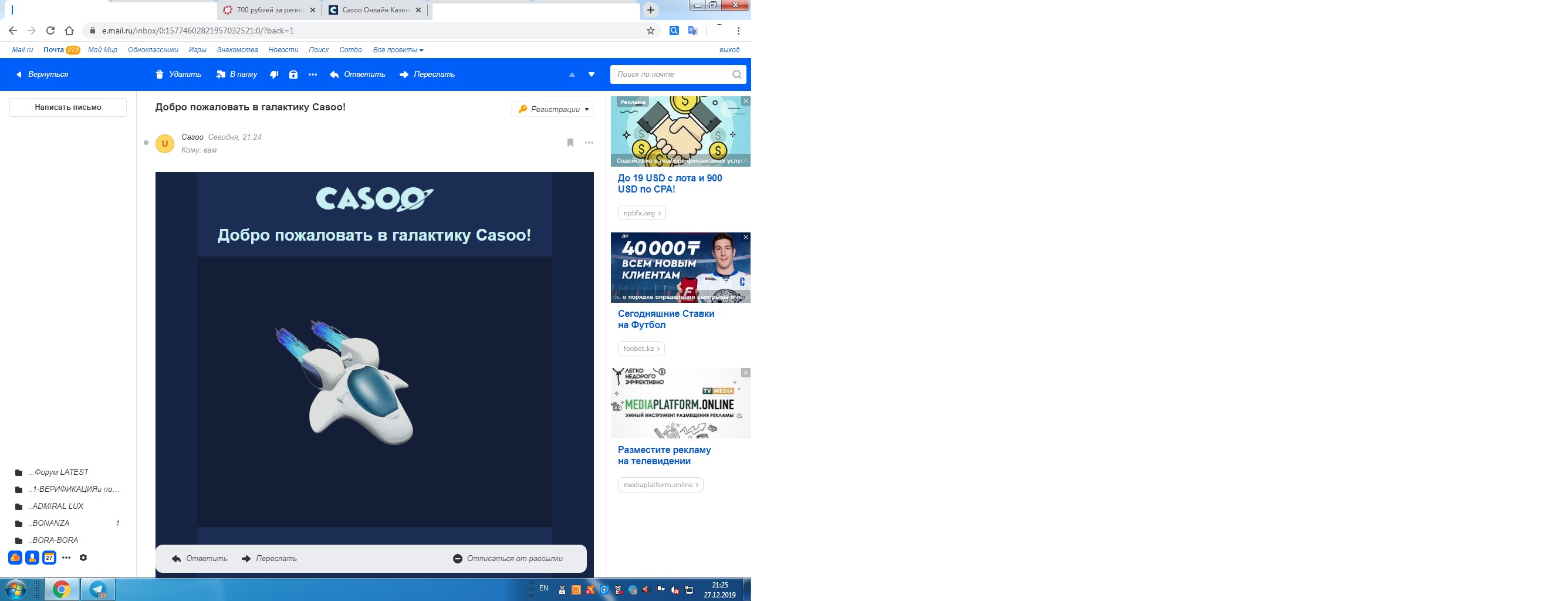
Task: Switch to the 700 рублей за регистрацию tab
Action: tap(270, 11)
